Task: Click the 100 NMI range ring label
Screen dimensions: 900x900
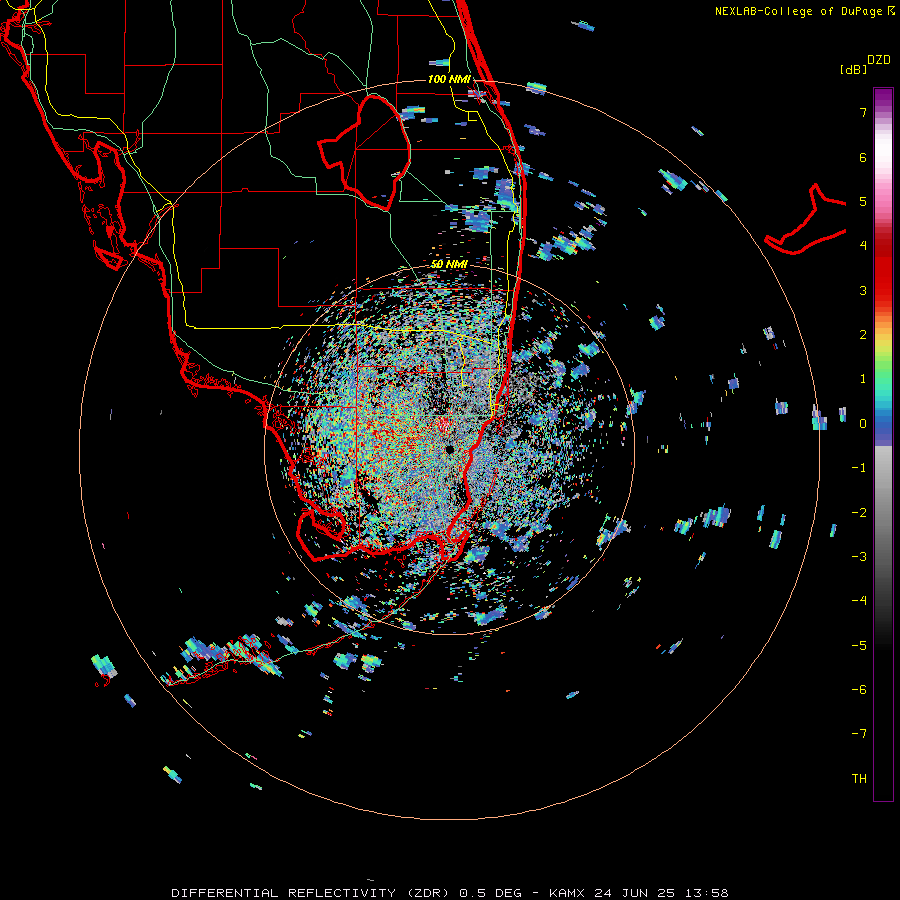Action: [449, 79]
